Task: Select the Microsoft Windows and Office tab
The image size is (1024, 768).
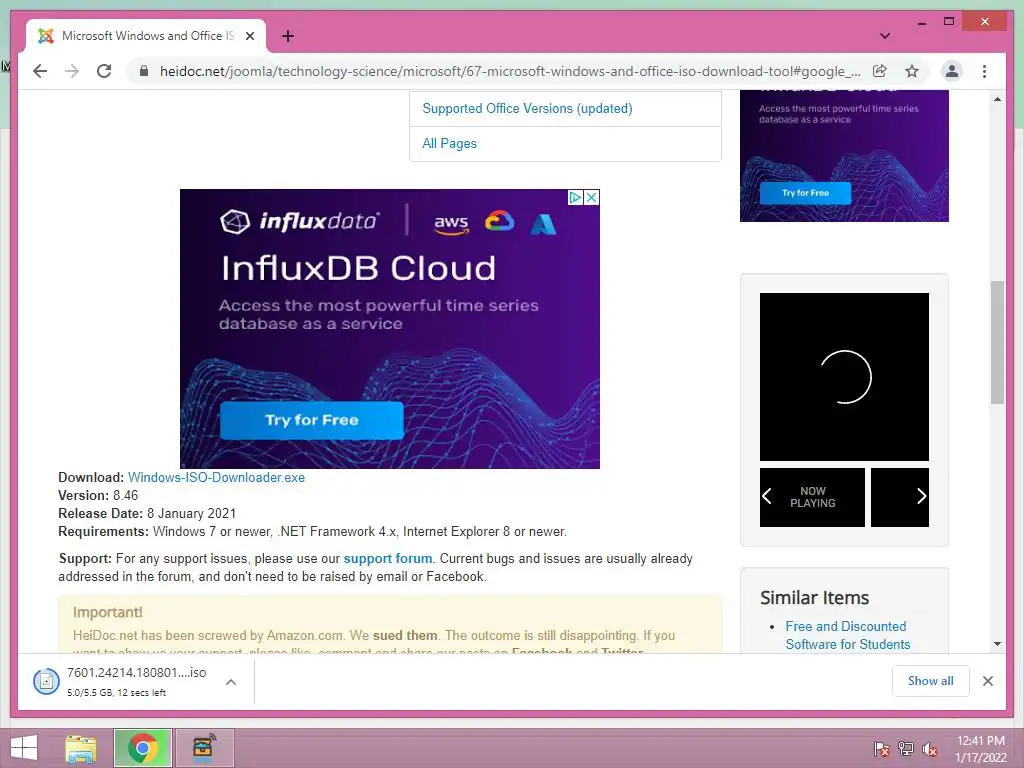Action: pos(146,36)
